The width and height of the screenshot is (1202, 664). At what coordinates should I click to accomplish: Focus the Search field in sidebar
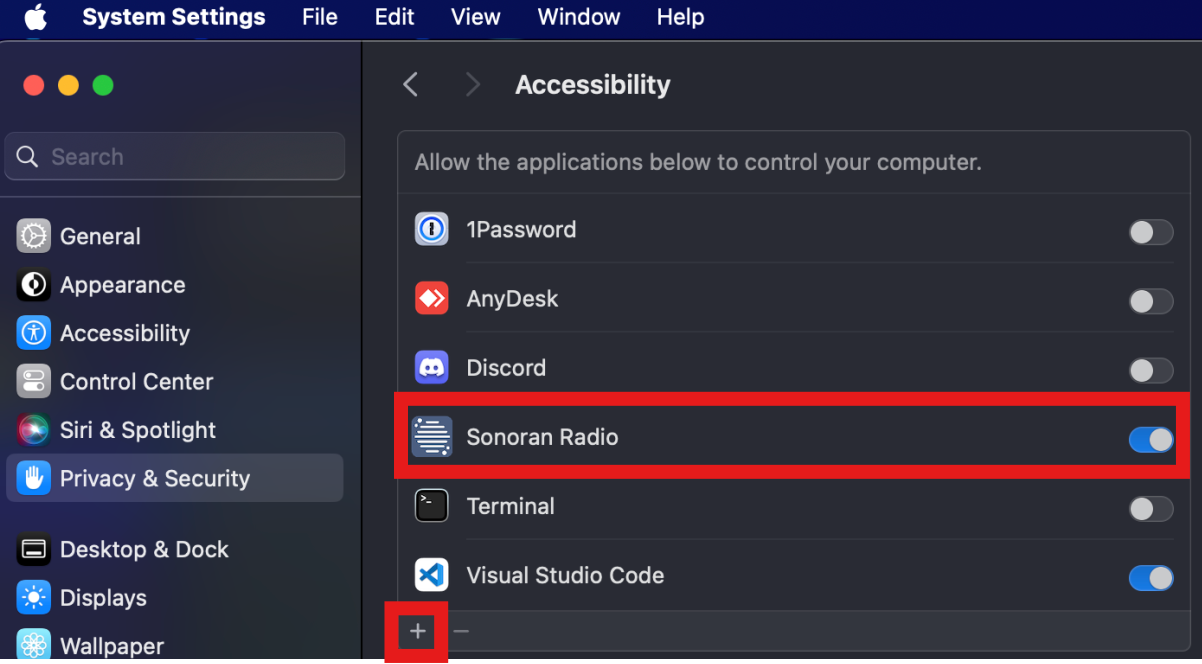pyautogui.click(x=175, y=157)
